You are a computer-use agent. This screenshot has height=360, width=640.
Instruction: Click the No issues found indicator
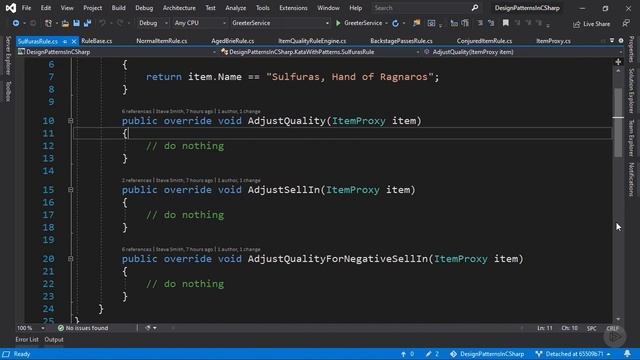click(x=83, y=328)
